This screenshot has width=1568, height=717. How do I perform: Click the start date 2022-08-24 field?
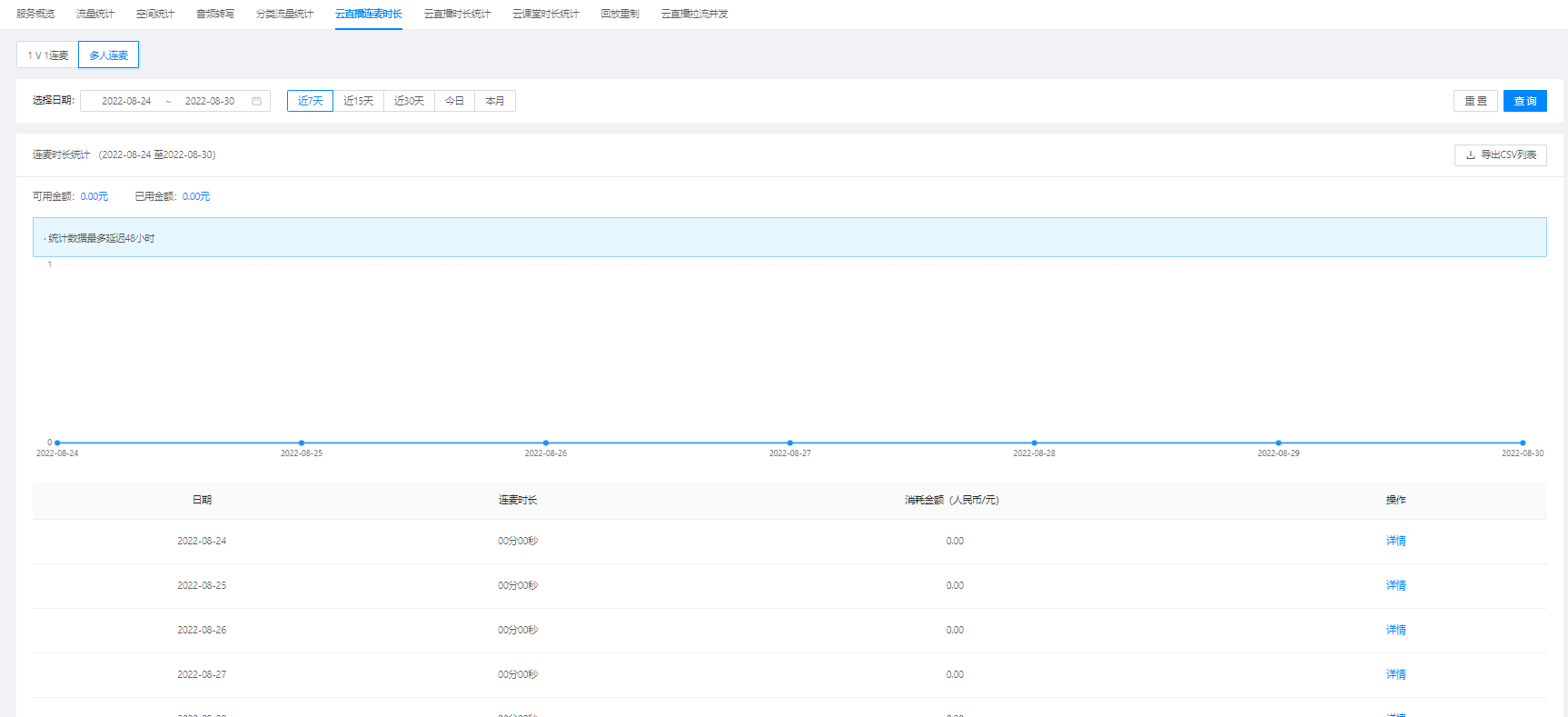[126, 101]
